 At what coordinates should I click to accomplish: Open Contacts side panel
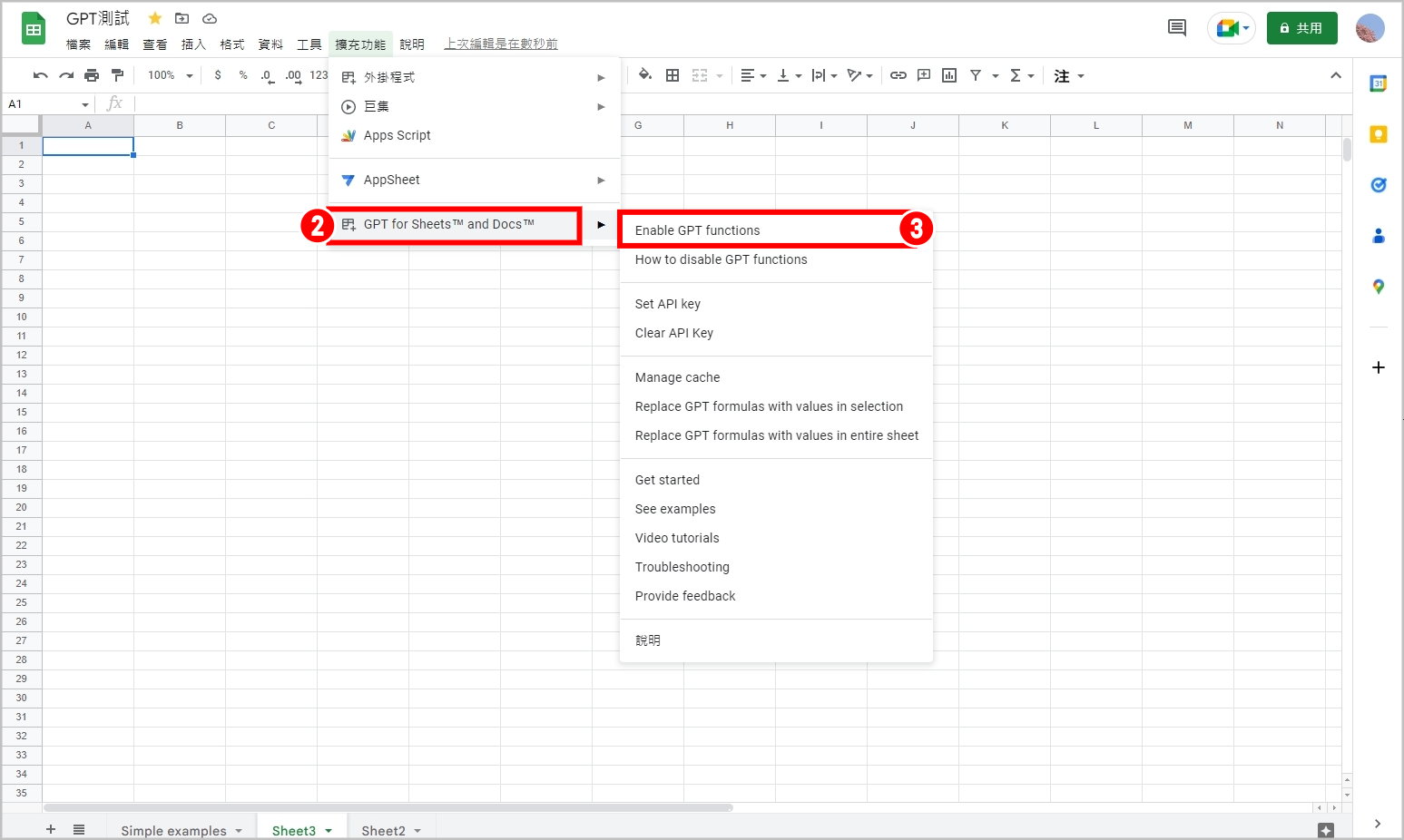[1379, 236]
